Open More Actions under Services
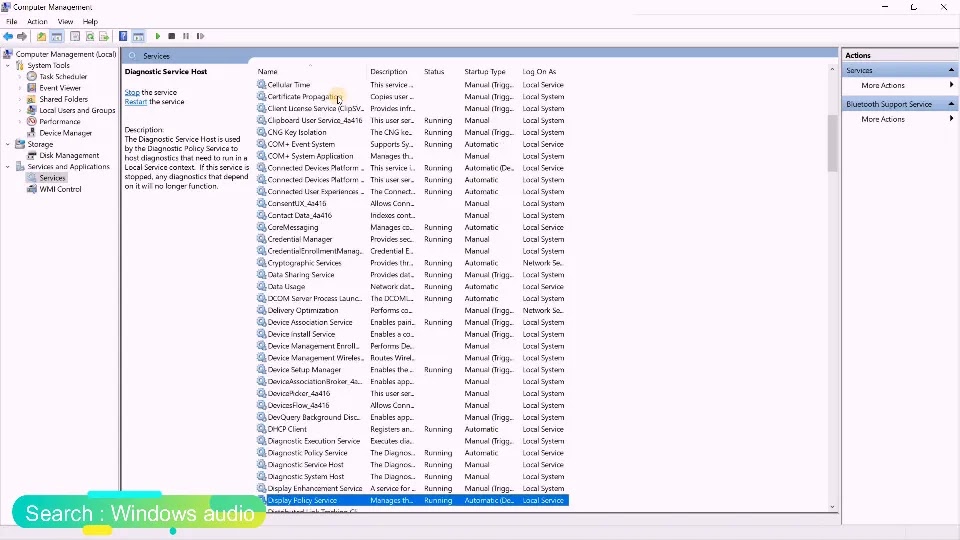This screenshot has height=540, width=960. [882, 85]
